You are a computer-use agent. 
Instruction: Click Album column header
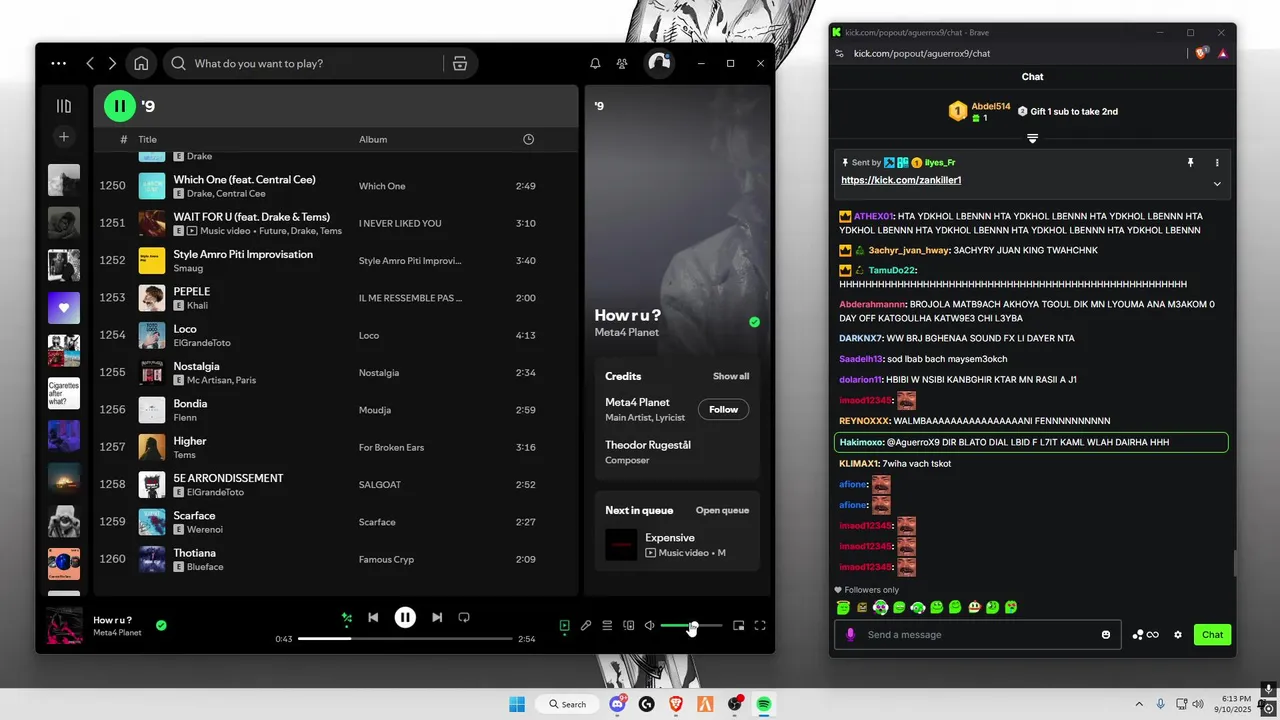[373, 139]
